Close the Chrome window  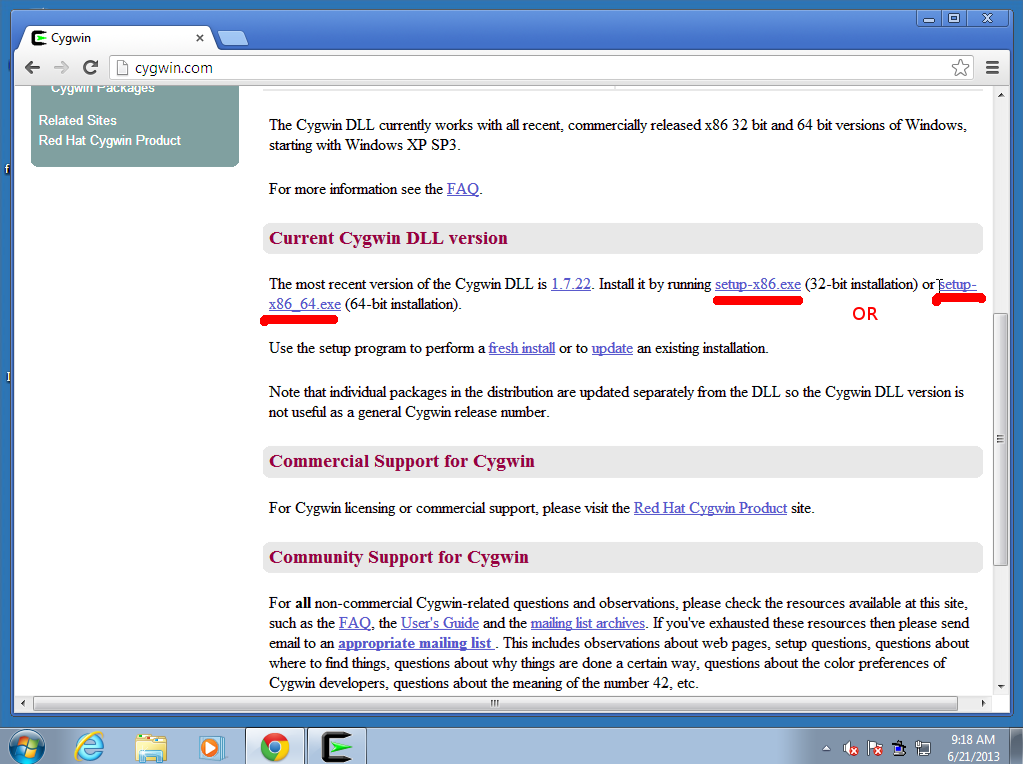[x=988, y=19]
